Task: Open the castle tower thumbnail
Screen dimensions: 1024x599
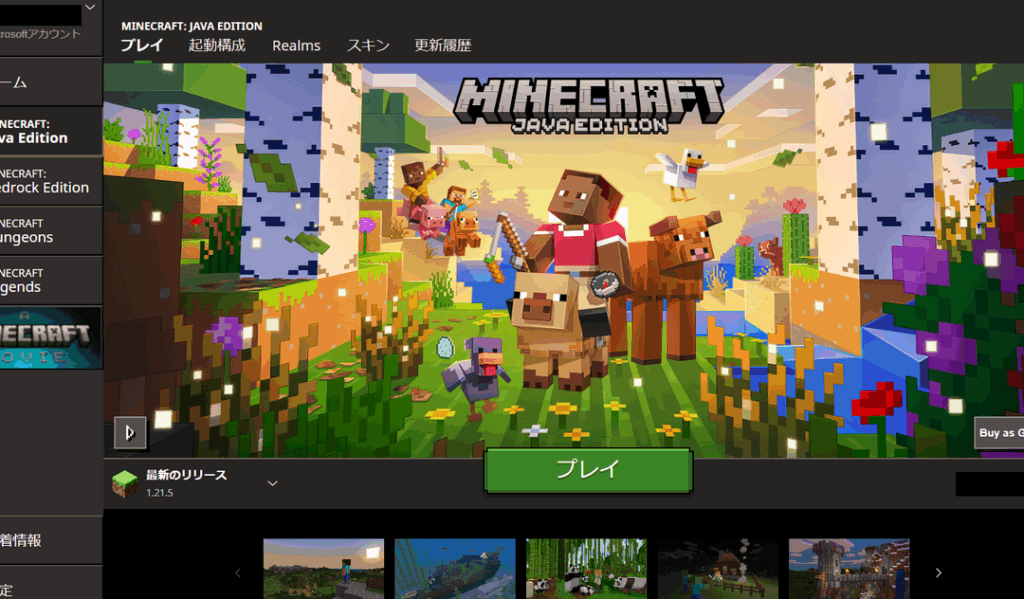Action: point(848,568)
